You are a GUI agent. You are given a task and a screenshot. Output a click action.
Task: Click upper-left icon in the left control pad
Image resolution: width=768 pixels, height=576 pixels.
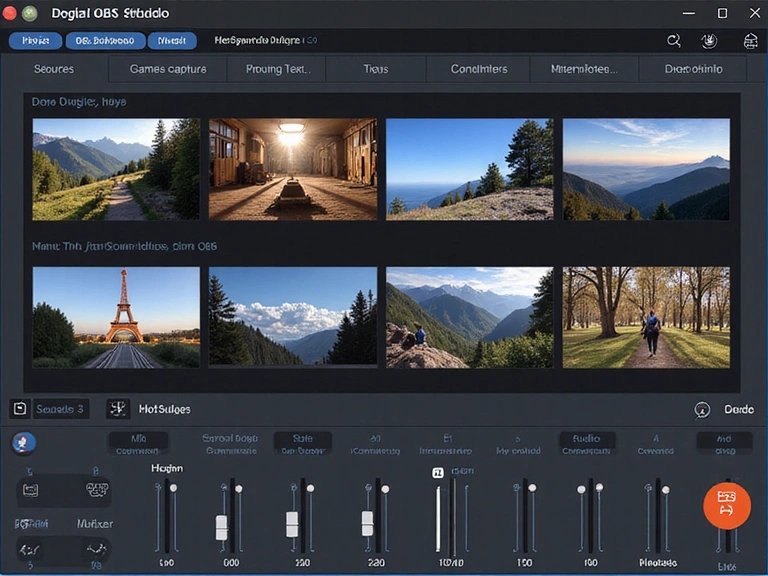(30, 490)
